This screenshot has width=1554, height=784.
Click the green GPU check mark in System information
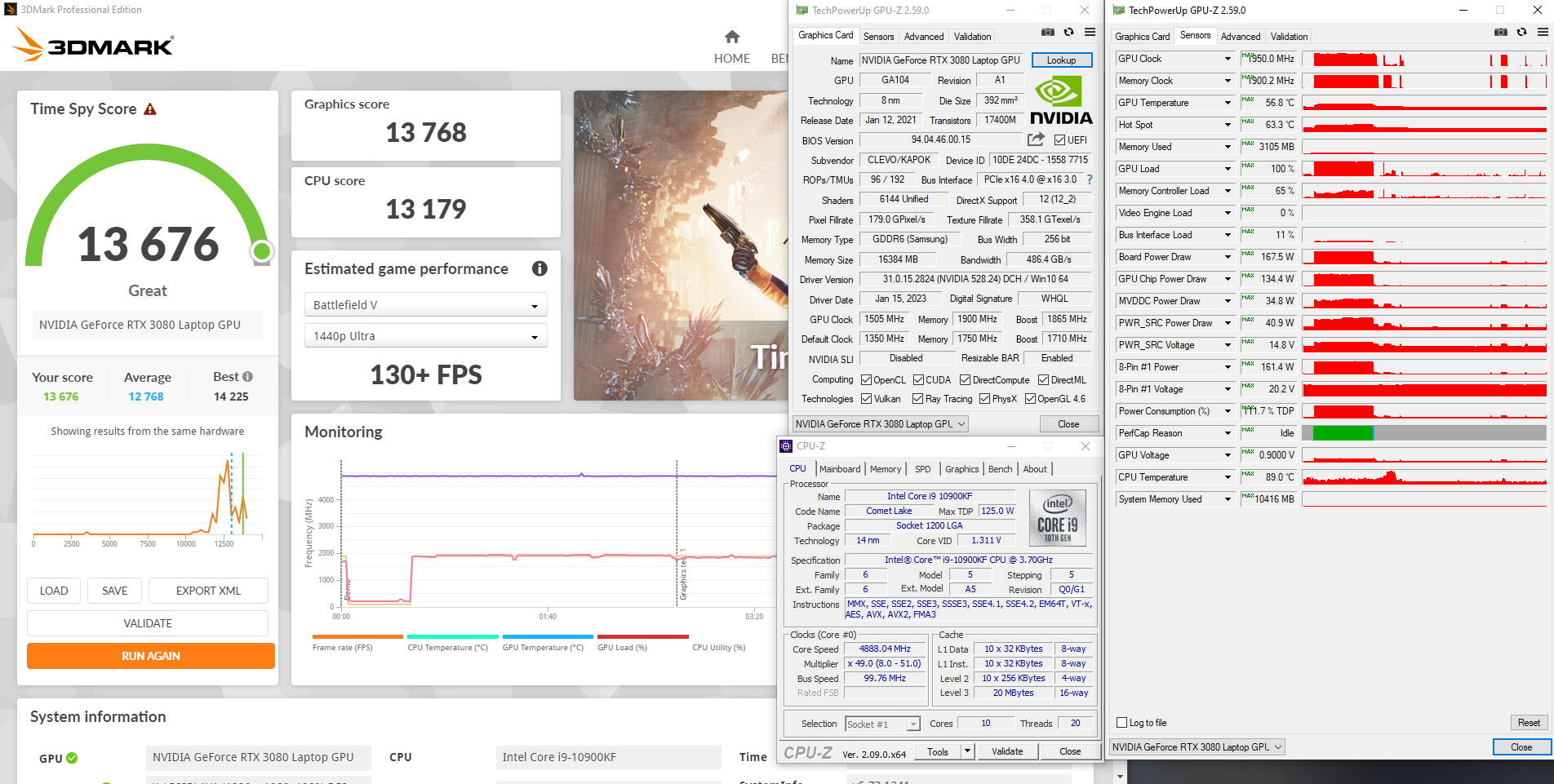72,758
